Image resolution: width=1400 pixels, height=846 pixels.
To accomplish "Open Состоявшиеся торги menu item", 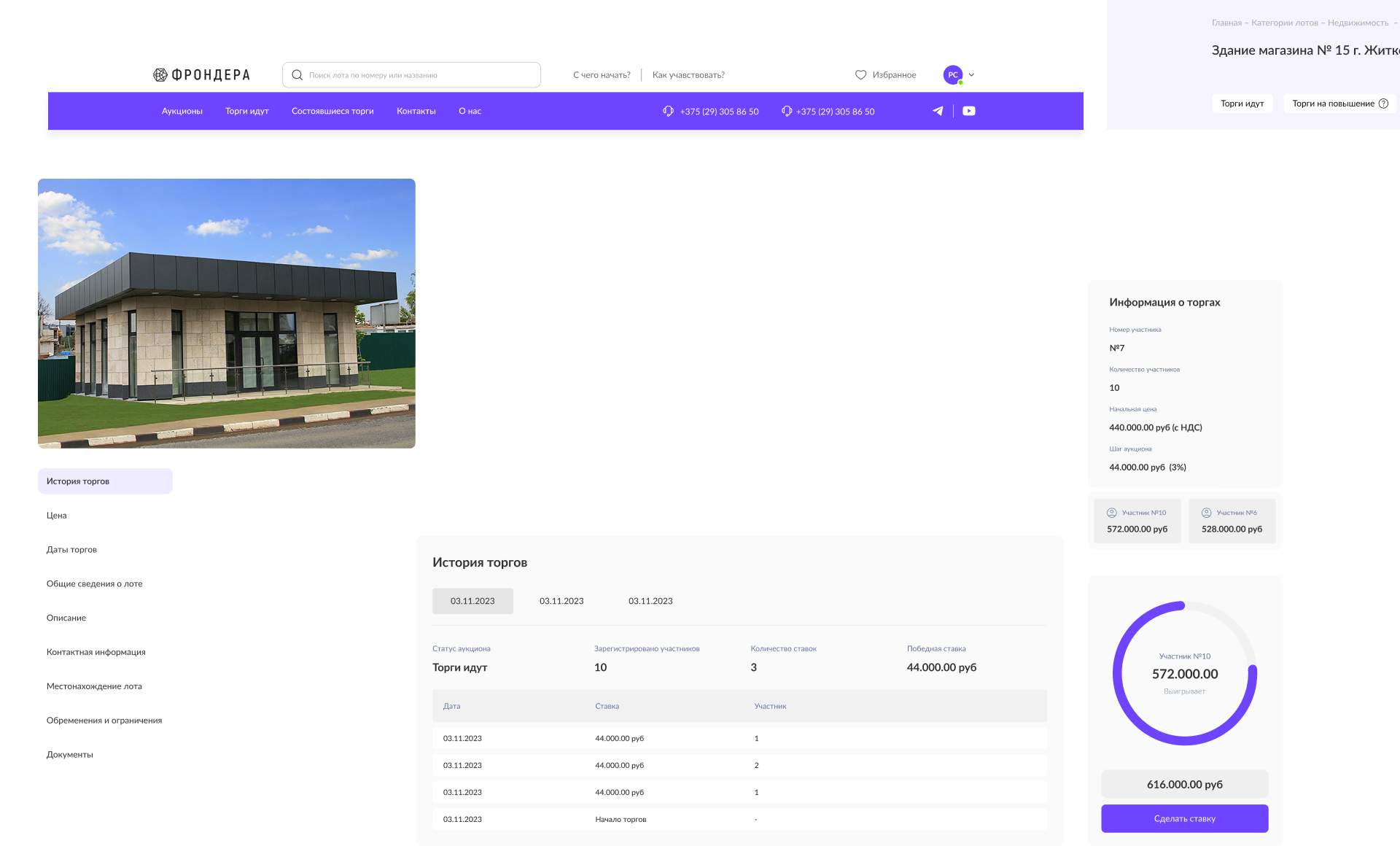I will [x=332, y=111].
